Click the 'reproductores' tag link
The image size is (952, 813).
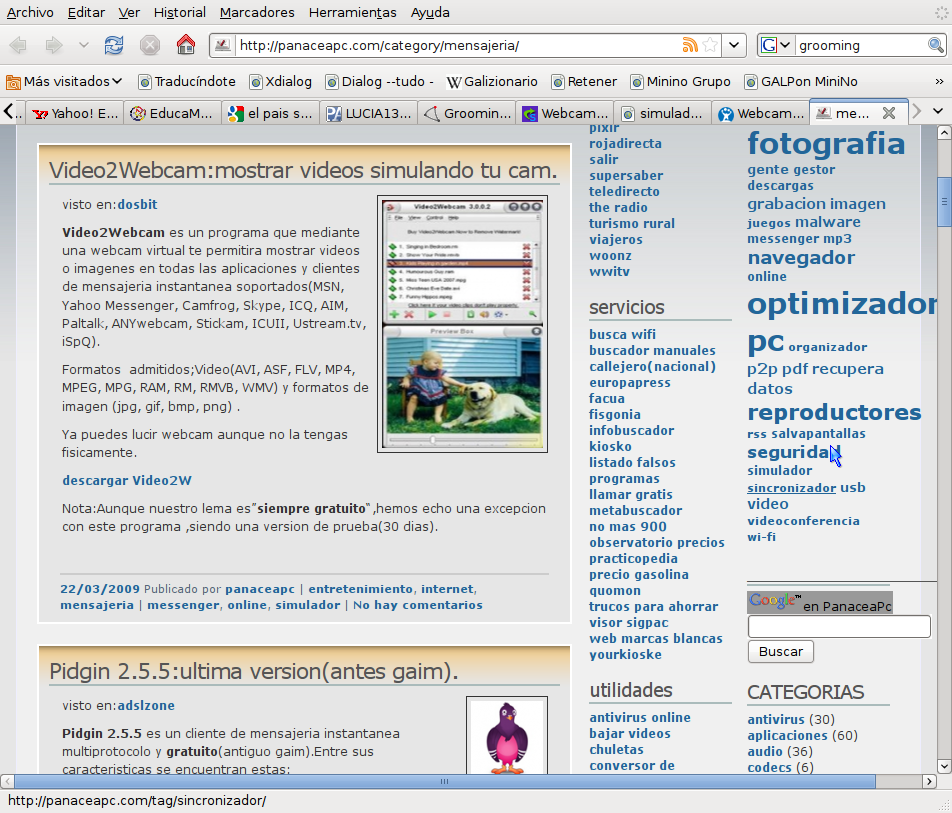pos(834,412)
